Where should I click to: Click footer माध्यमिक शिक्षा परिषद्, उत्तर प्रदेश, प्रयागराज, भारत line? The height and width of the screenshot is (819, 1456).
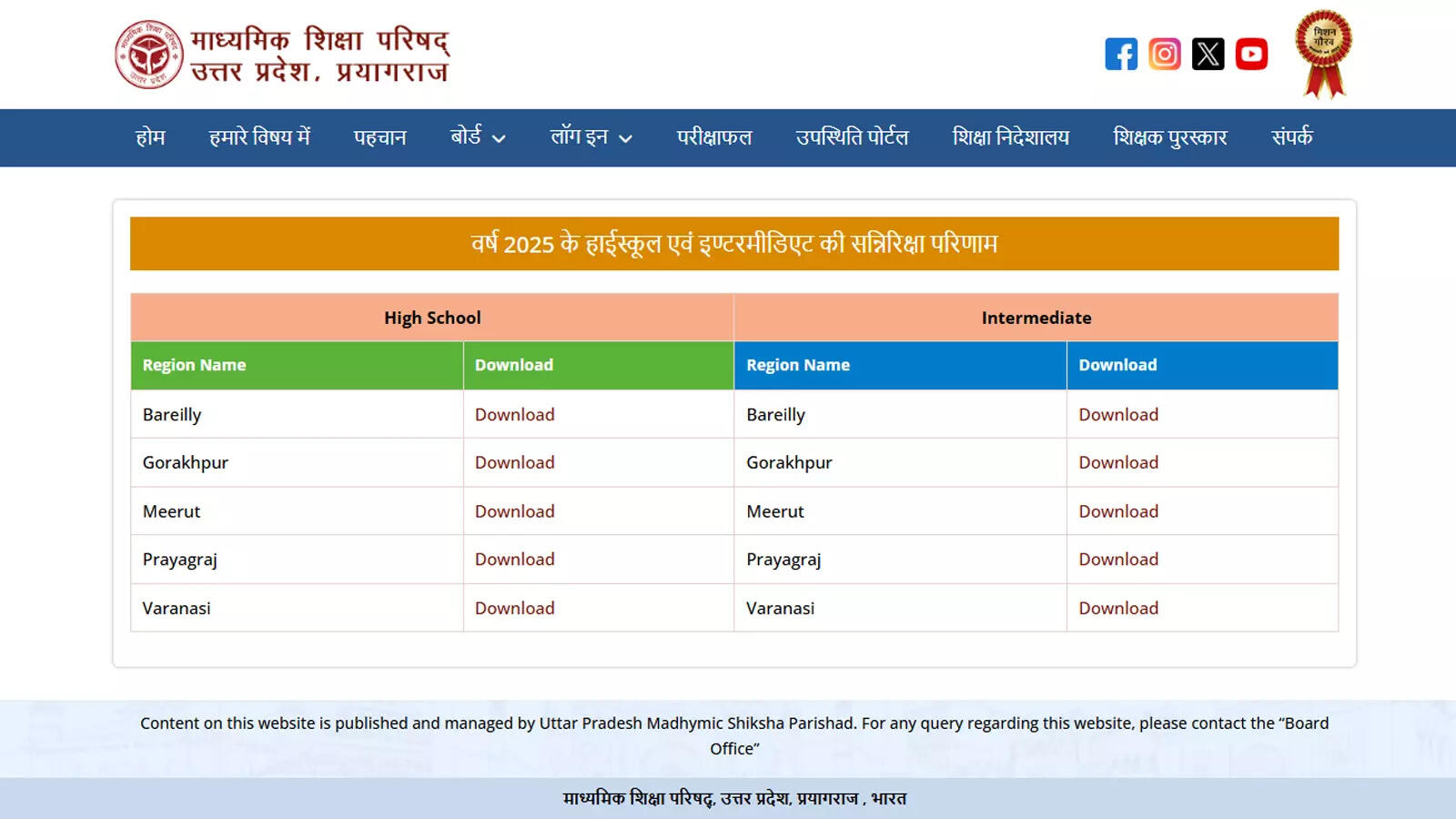pos(734,798)
